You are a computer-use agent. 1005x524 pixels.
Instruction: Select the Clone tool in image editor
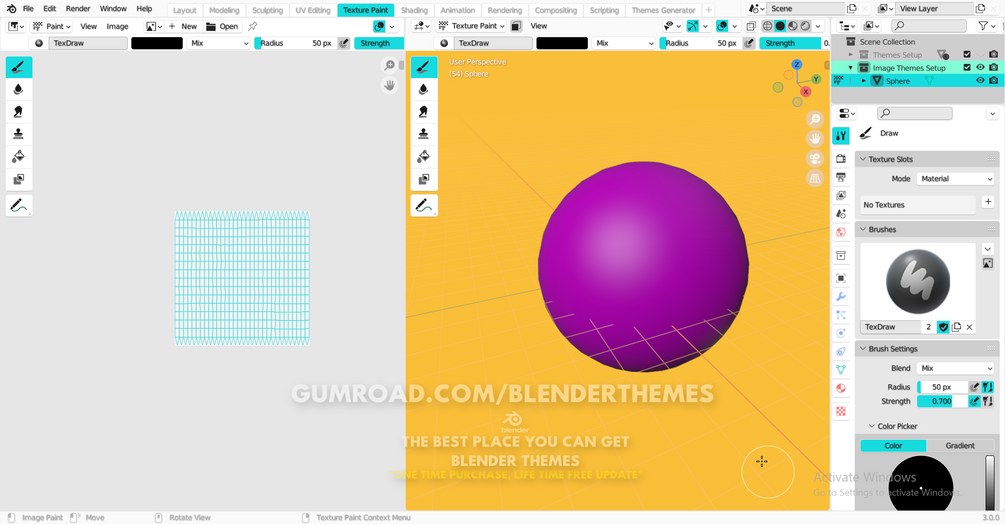pos(19,134)
